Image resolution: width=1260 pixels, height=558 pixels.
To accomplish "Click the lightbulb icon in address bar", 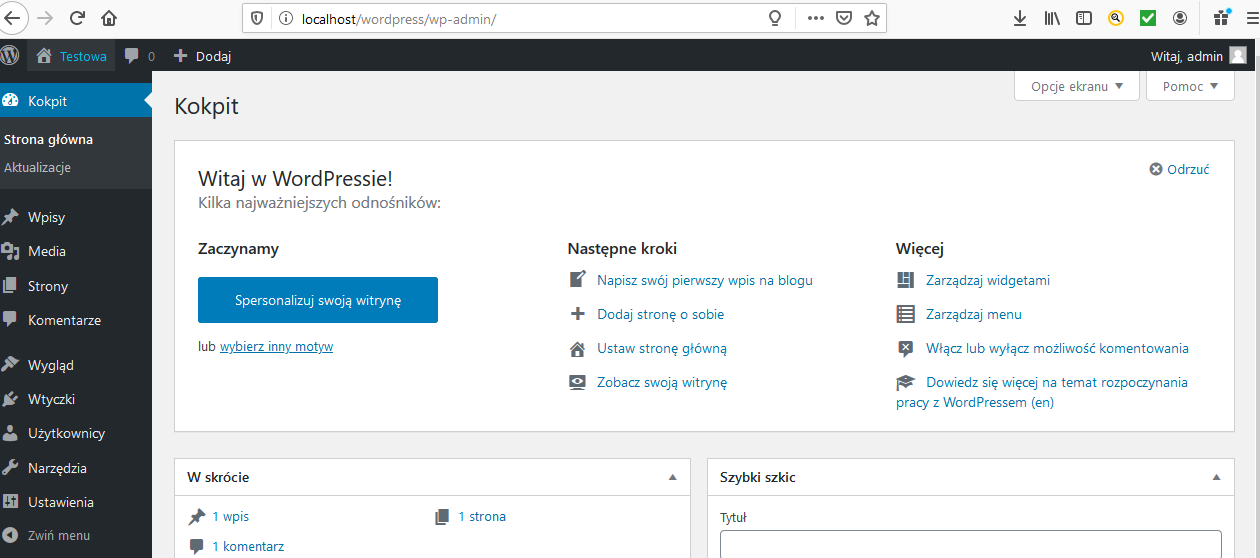I will (774, 18).
